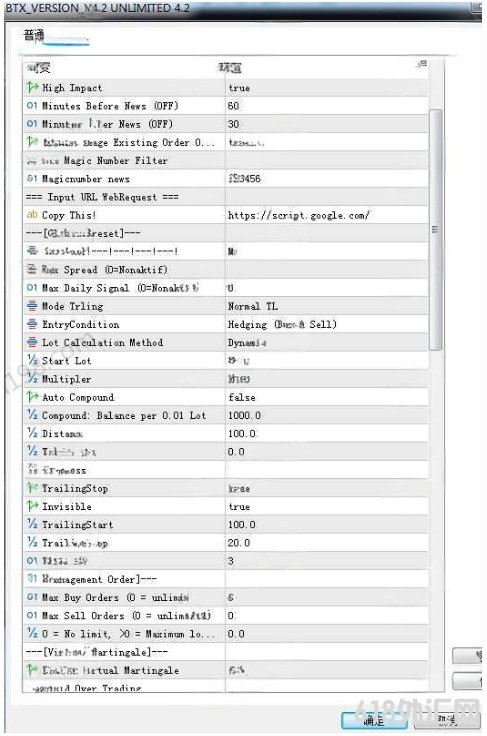Image resolution: width=487 pixels, height=736 pixels.
Task: Click the double icon beside TrailingStart
Action: click(x=32, y=524)
